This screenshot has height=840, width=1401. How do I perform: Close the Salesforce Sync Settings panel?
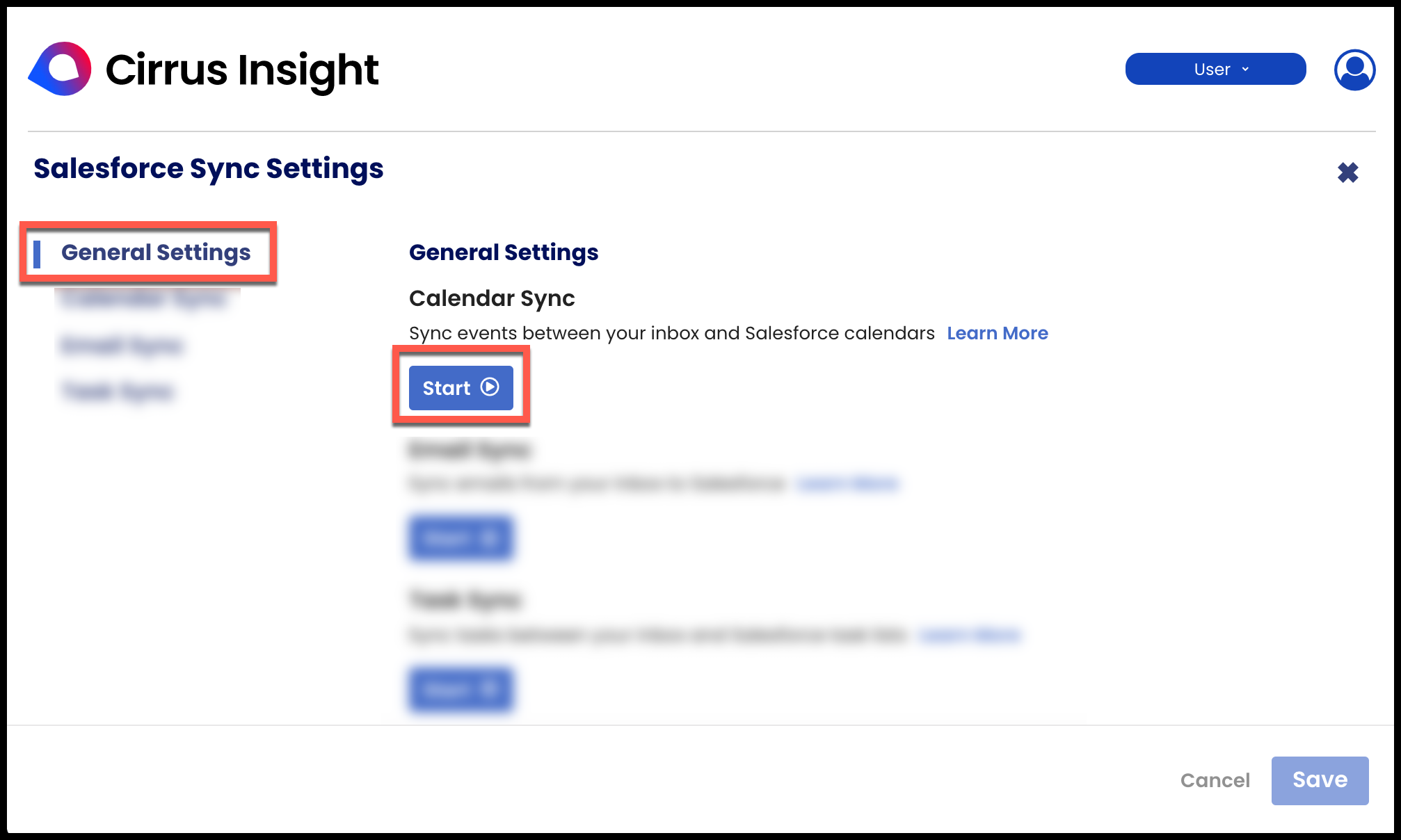(x=1347, y=172)
